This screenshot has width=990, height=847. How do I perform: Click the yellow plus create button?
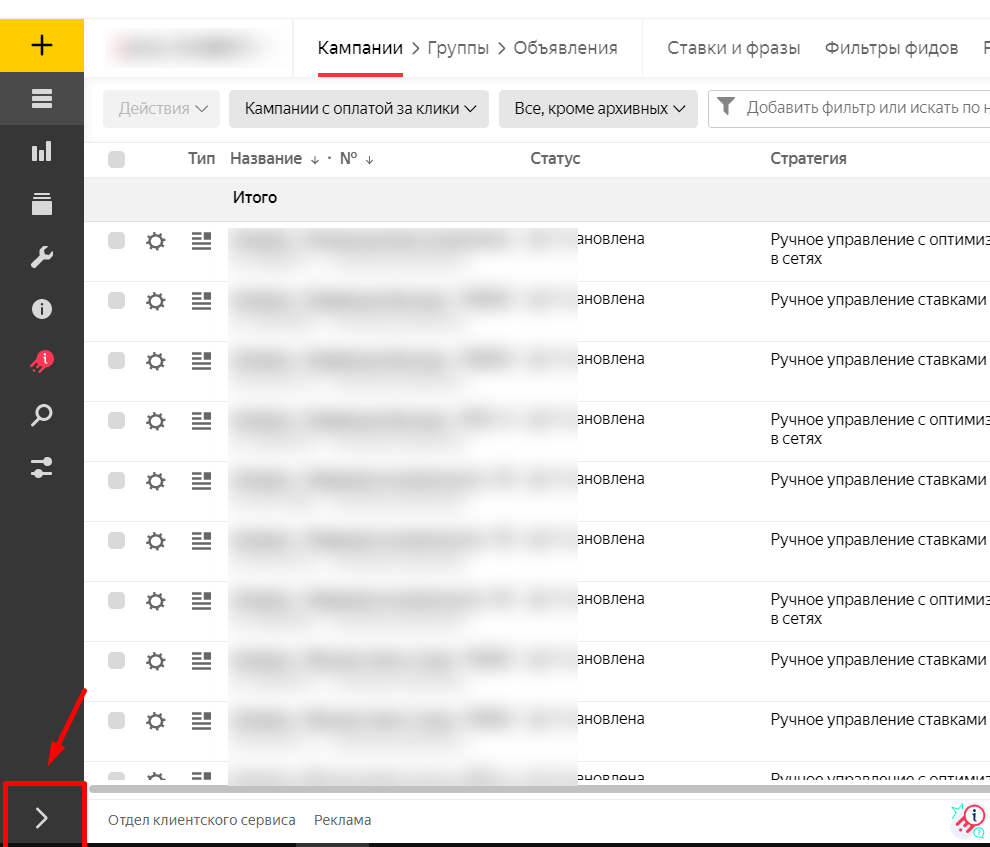click(x=41, y=45)
